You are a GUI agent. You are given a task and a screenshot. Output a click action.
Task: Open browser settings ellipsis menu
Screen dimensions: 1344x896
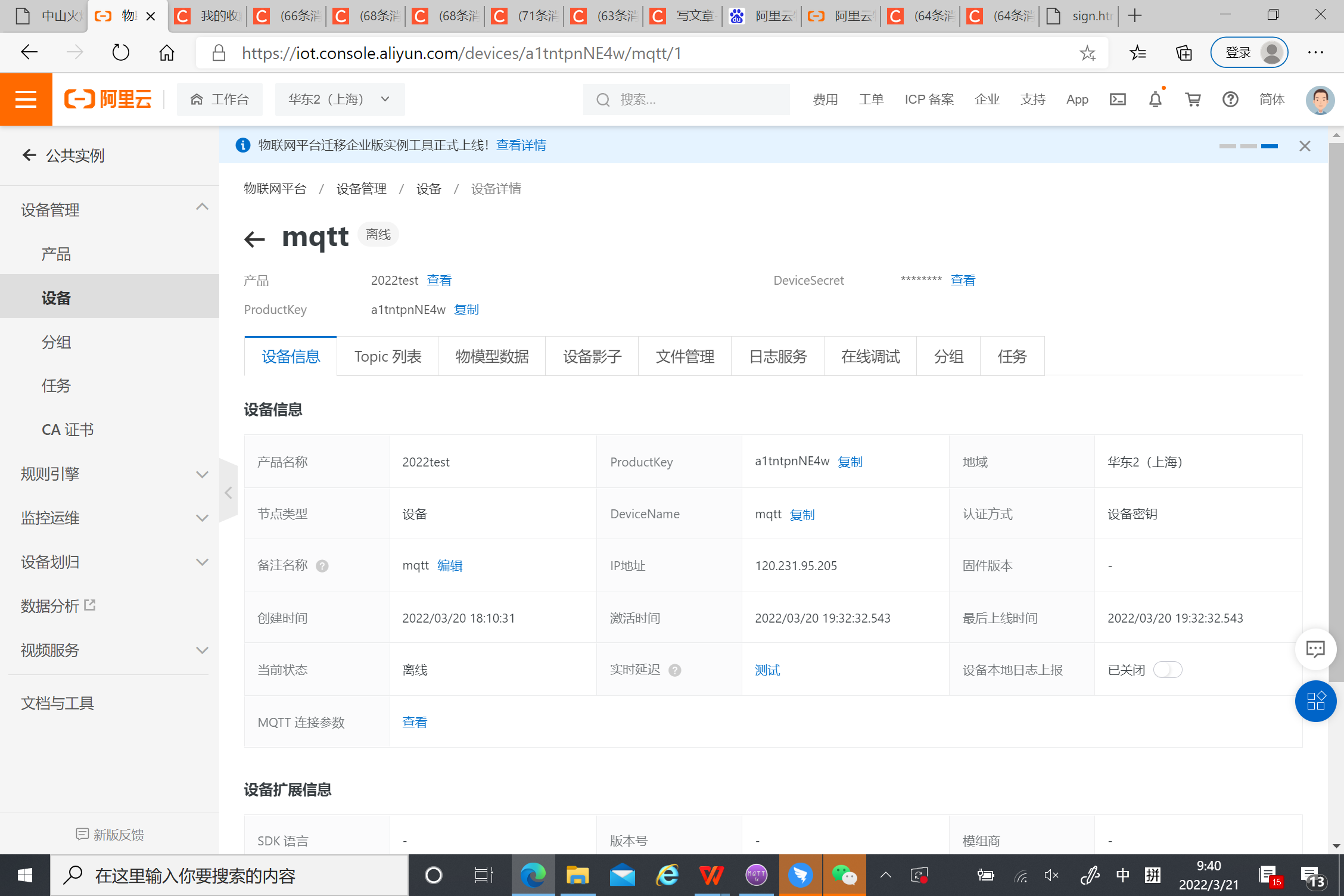1315,52
